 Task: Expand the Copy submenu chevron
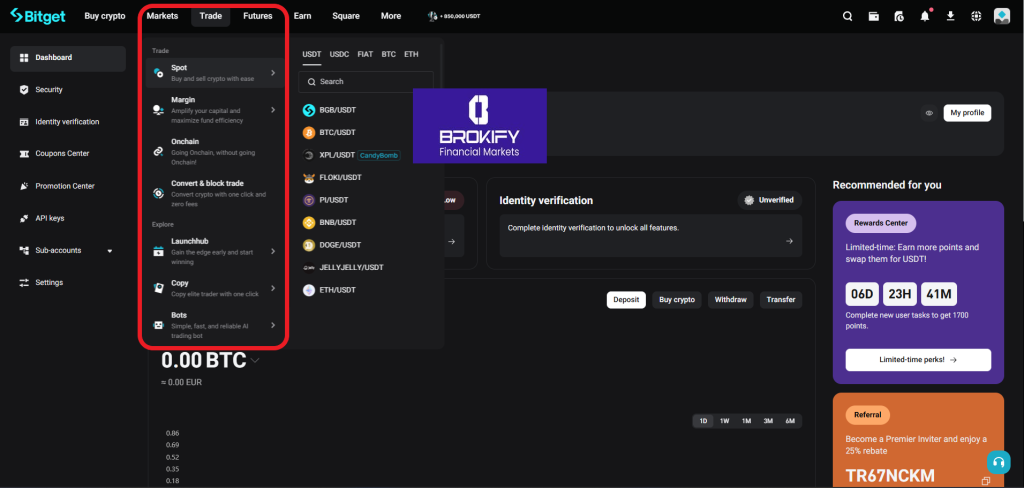pos(273,288)
